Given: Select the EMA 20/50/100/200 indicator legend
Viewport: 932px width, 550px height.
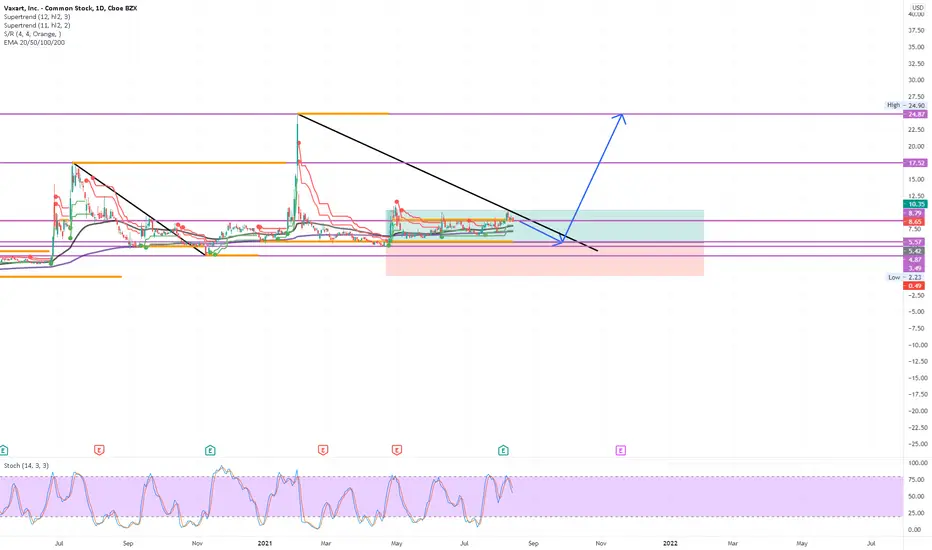Looking at the screenshot, I should click(34, 43).
